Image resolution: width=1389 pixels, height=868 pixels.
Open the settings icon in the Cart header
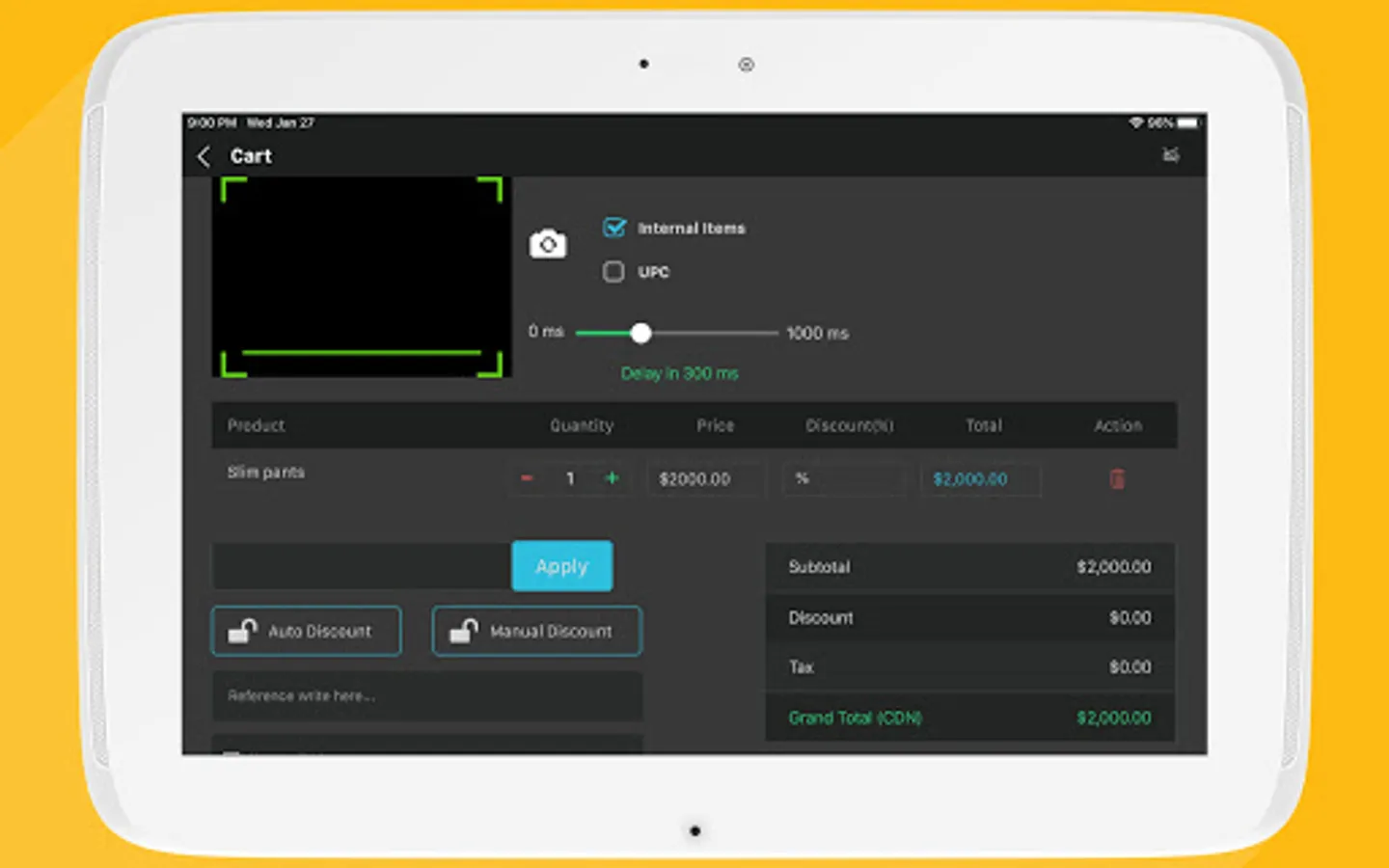click(1171, 155)
